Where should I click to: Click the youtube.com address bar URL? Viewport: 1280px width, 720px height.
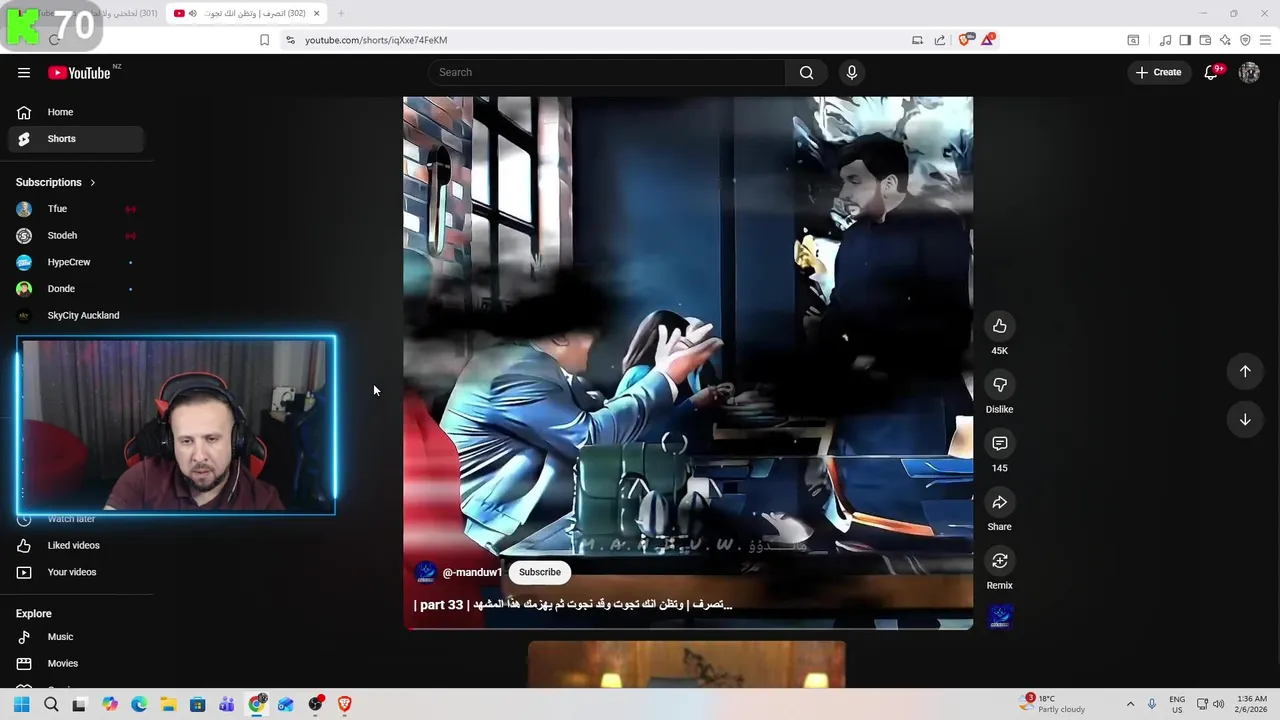coord(376,40)
